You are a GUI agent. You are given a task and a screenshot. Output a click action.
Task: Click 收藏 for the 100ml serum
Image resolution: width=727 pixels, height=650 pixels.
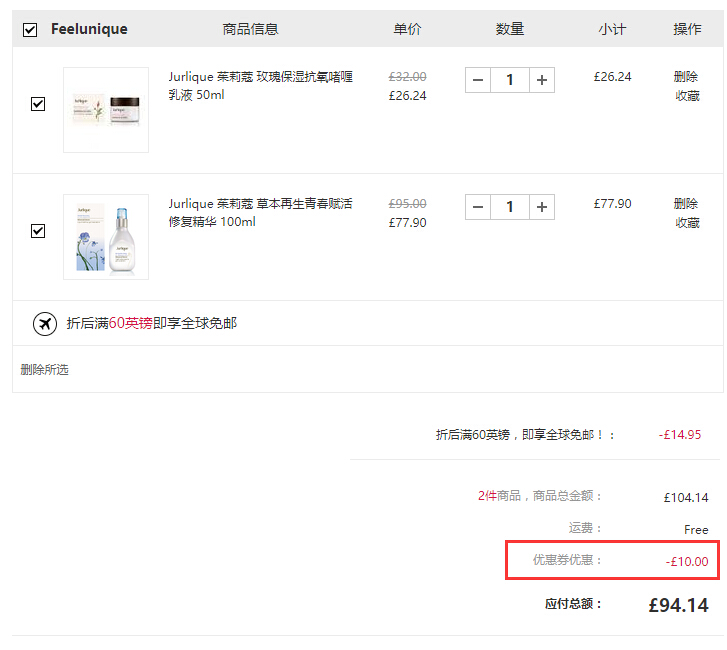tap(687, 223)
